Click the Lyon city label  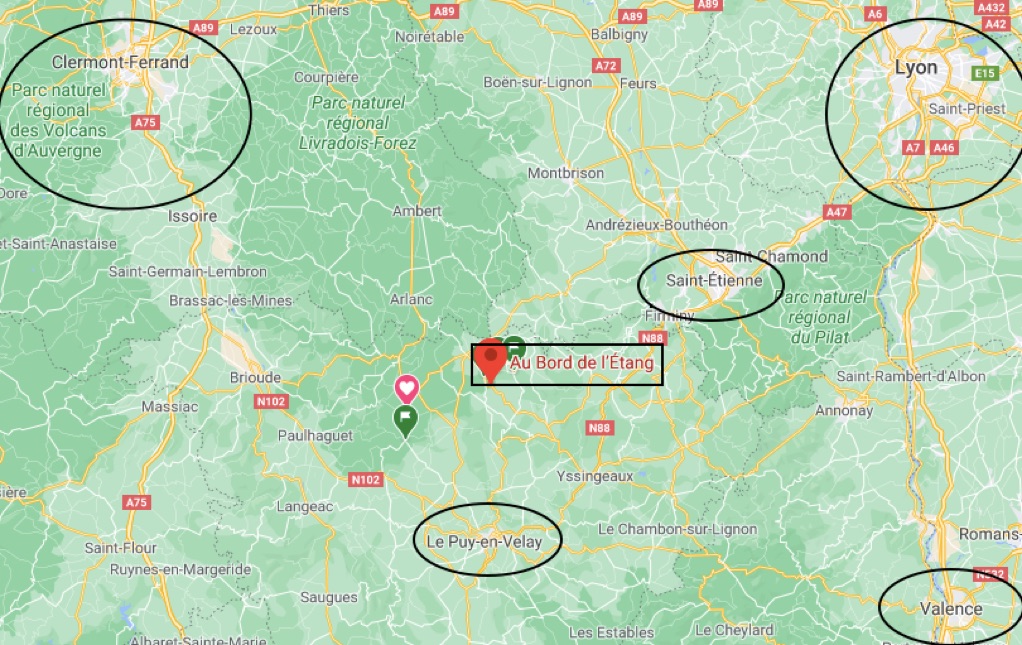pyautogui.click(x=916, y=68)
